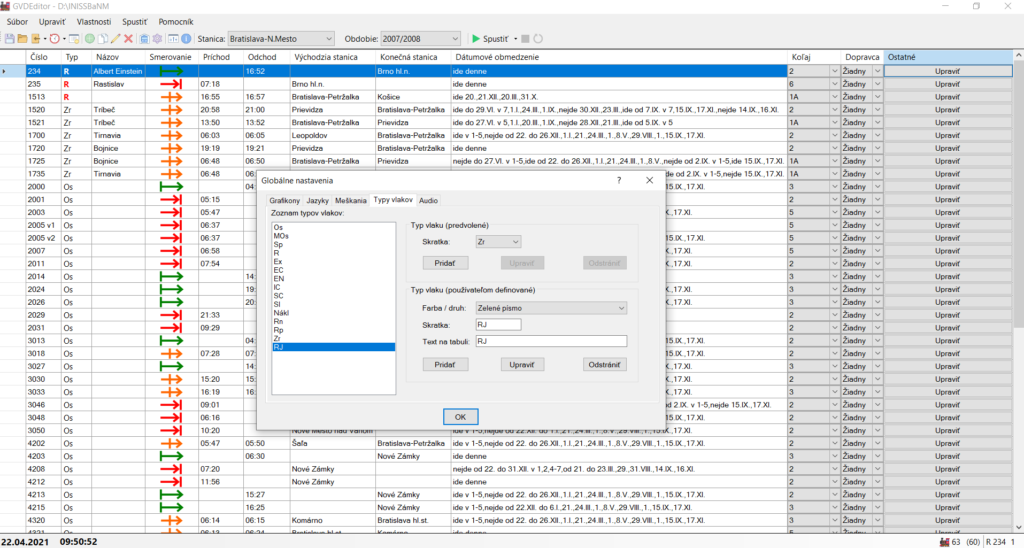Click orange direction arrow for train 1700
The width and height of the screenshot is (1024, 548).
click(x=171, y=135)
